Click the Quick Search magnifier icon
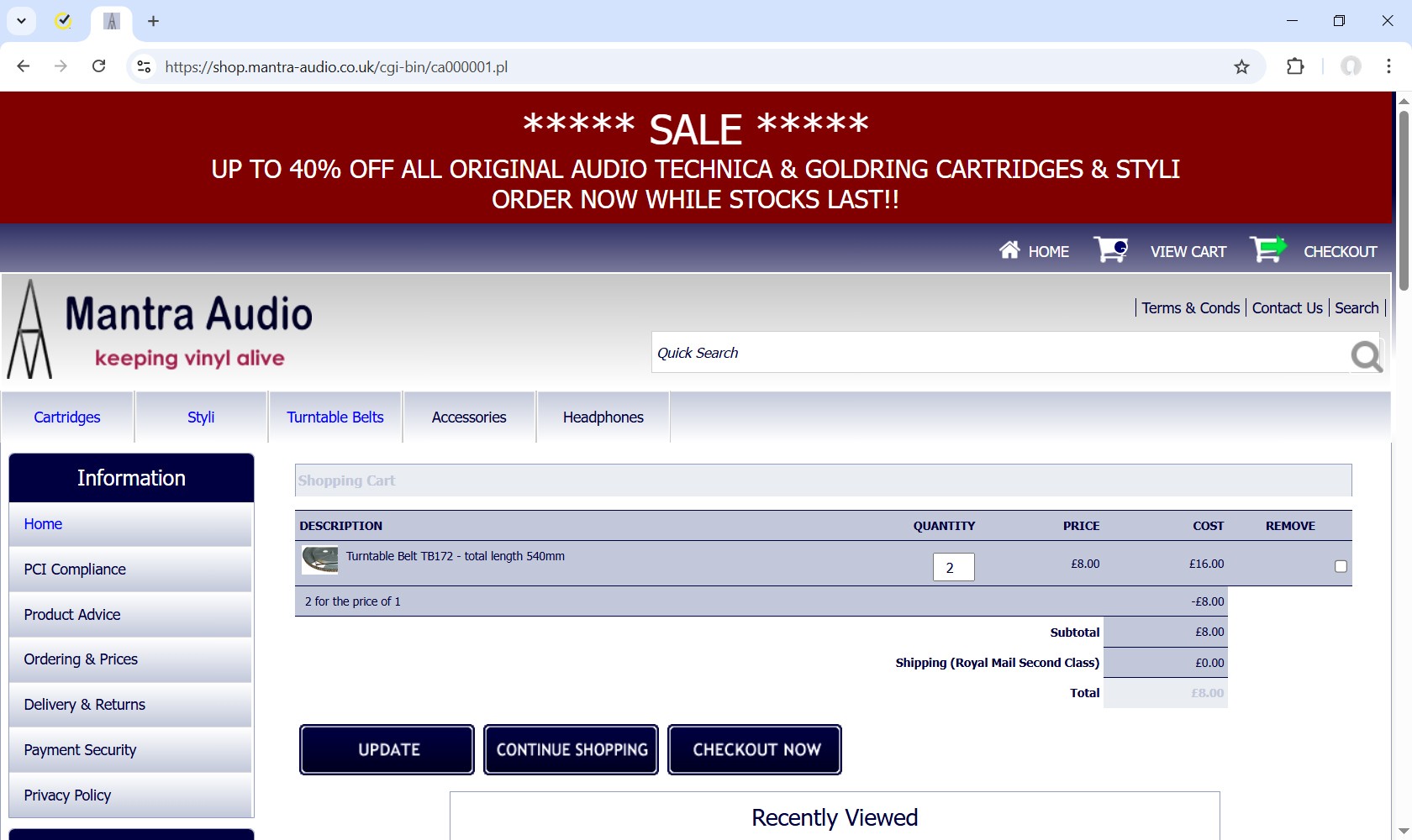This screenshot has width=1412, height=840. tap(1366, 356)
